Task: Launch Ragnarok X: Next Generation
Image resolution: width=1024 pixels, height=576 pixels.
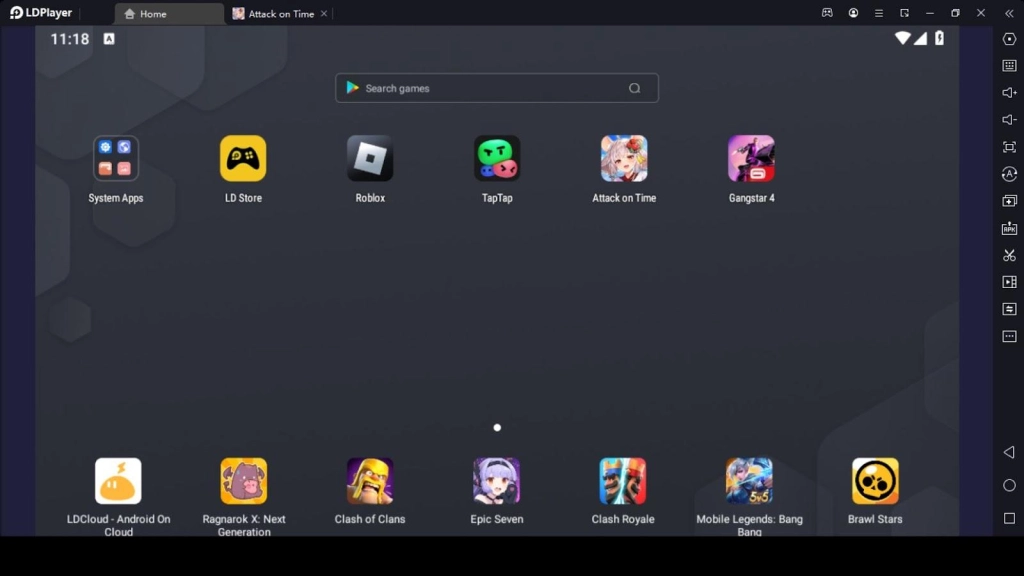Action: pos(244,481)
